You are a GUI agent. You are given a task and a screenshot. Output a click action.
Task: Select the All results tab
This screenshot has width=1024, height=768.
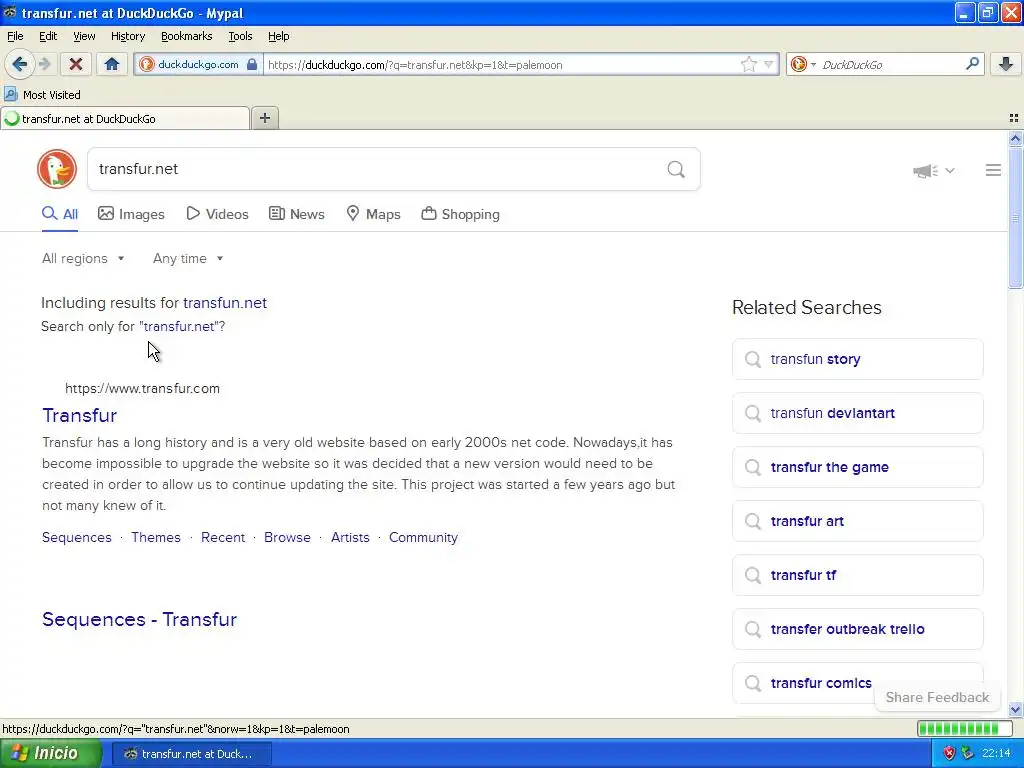[x=59, y=214]
